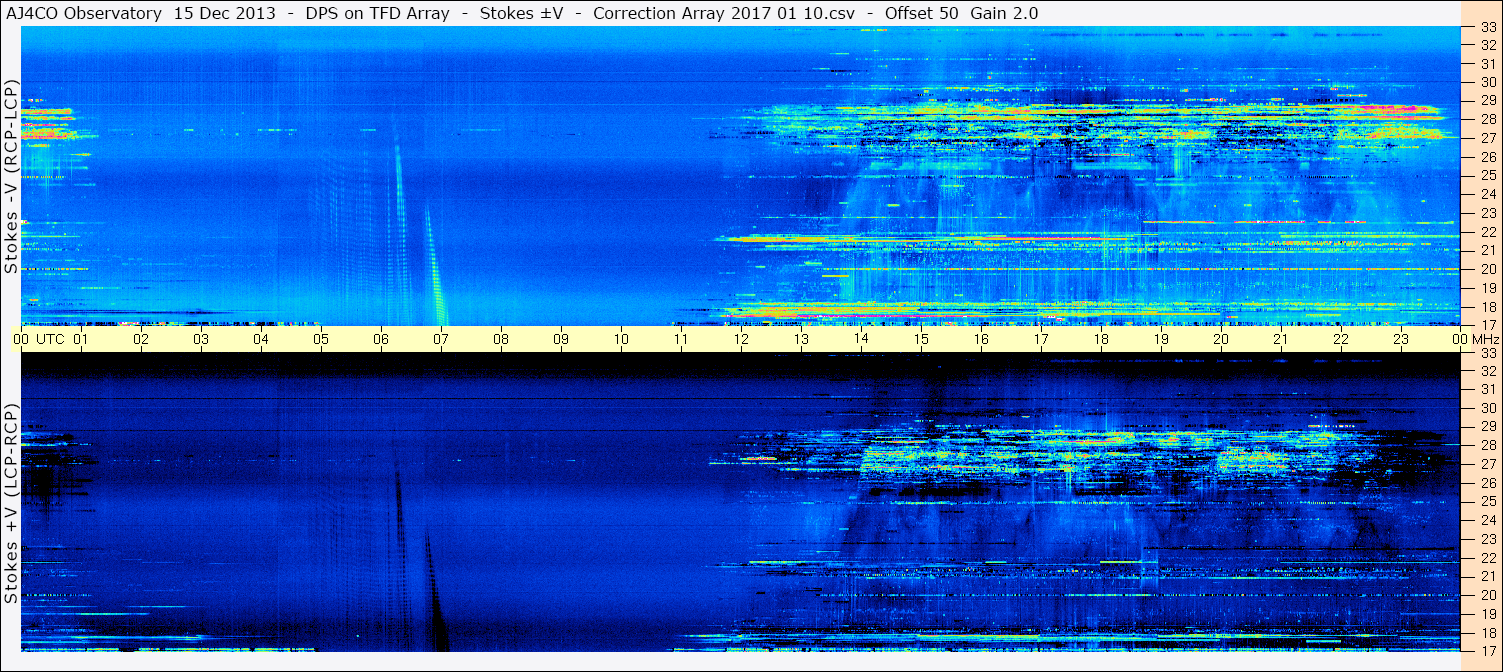Click the "Stokes ±V" header label

tap(524, 13)
